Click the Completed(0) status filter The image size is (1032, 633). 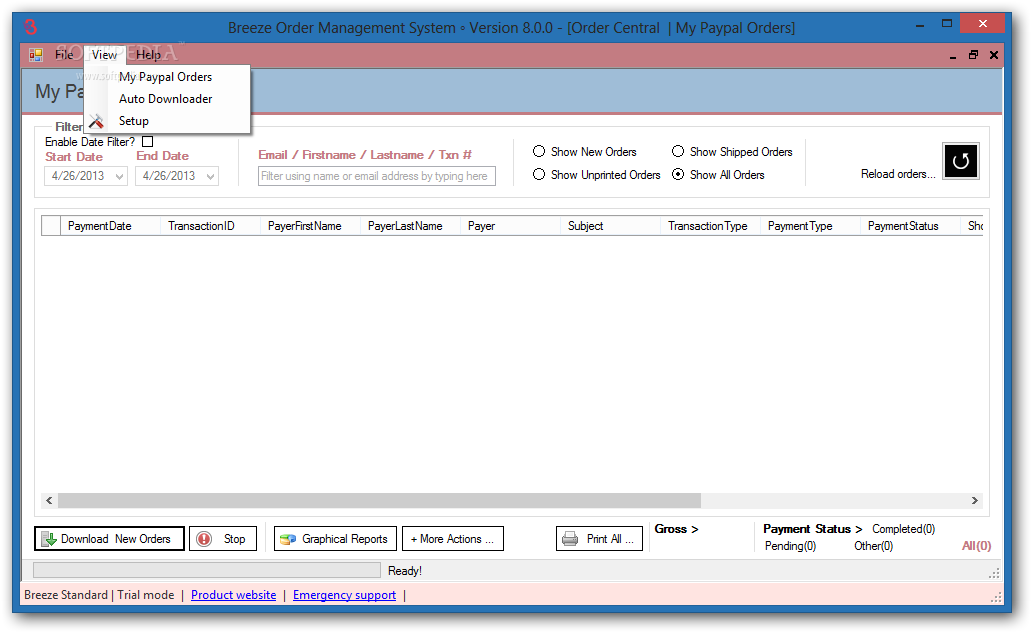903,529
